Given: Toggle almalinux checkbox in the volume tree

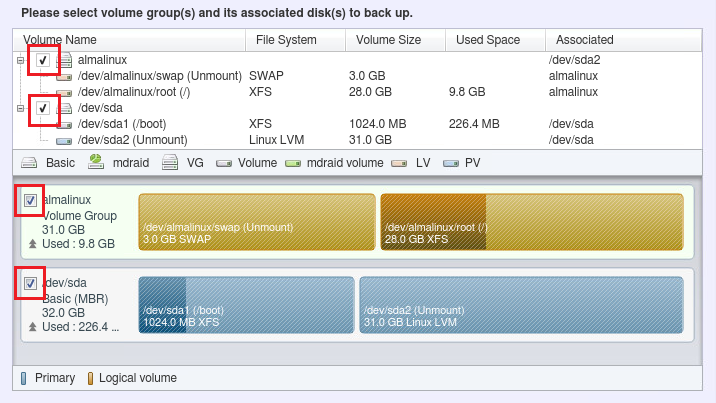Looking at the screenshot, I should point(43,61).
